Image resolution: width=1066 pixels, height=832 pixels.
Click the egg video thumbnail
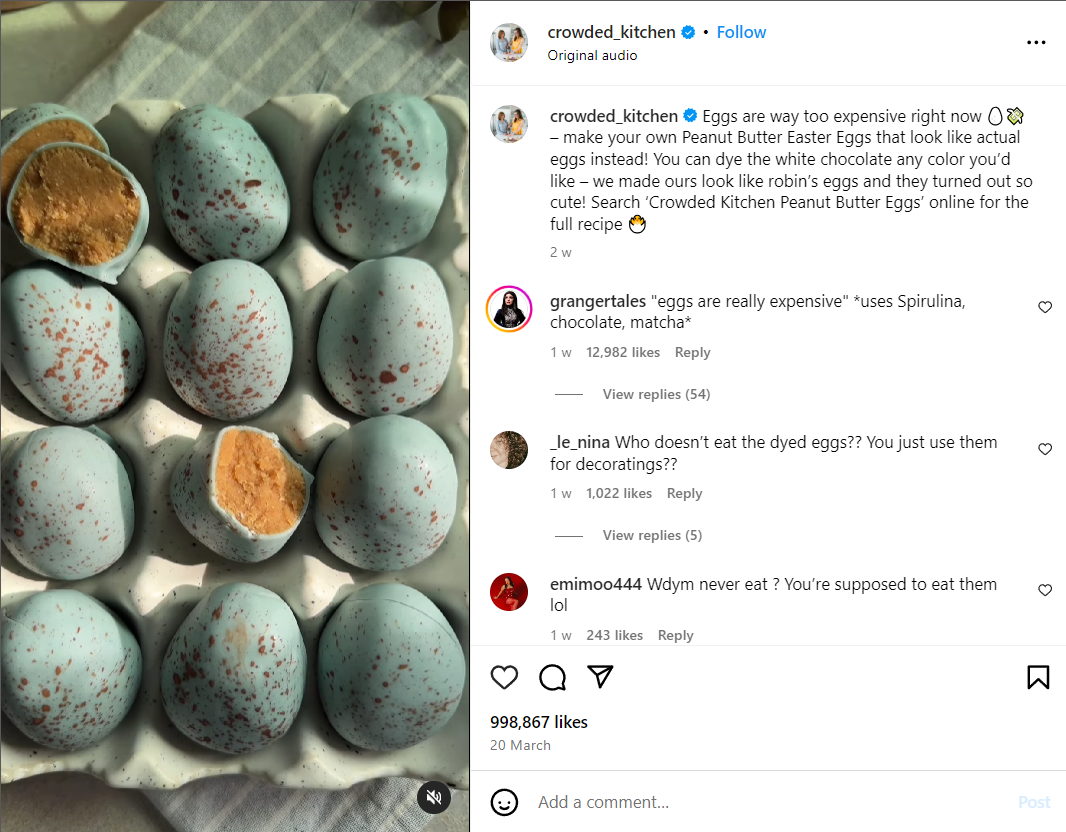click(235, 400)
